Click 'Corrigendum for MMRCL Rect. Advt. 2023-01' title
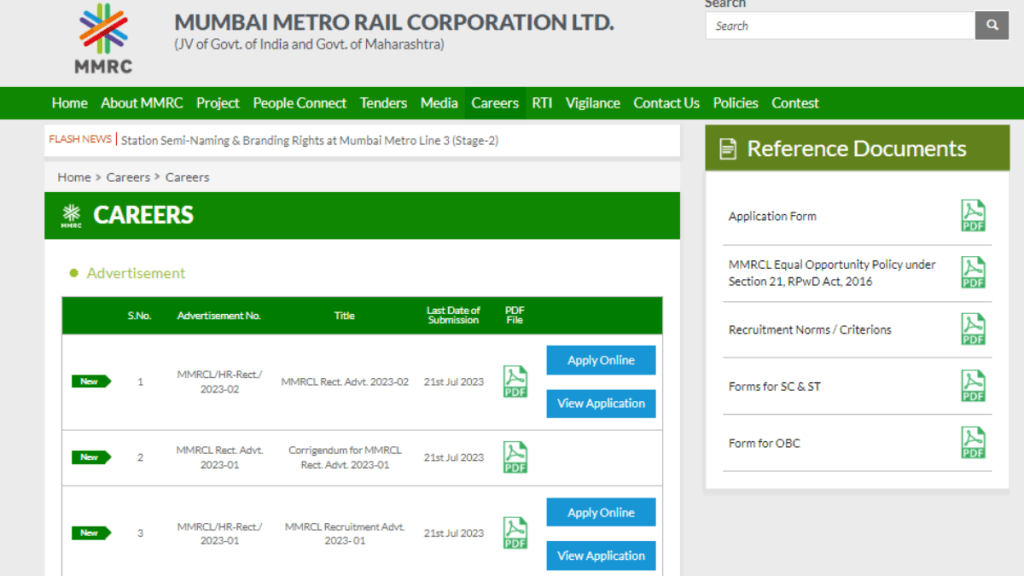Viewport: 1024px width, 576px height. 345,457
